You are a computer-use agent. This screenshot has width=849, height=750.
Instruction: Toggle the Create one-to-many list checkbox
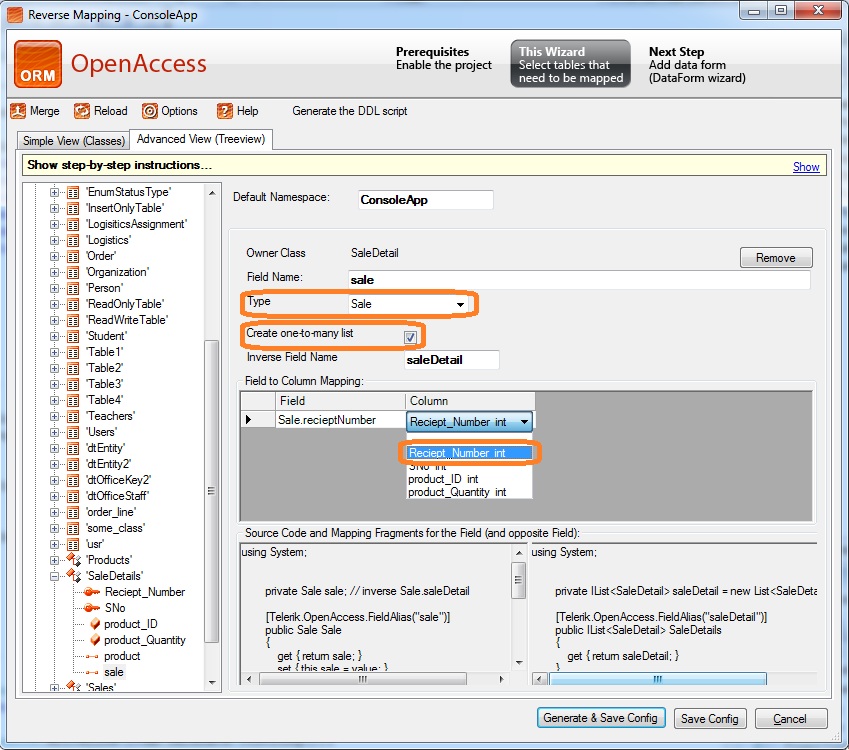click(410, 337)
